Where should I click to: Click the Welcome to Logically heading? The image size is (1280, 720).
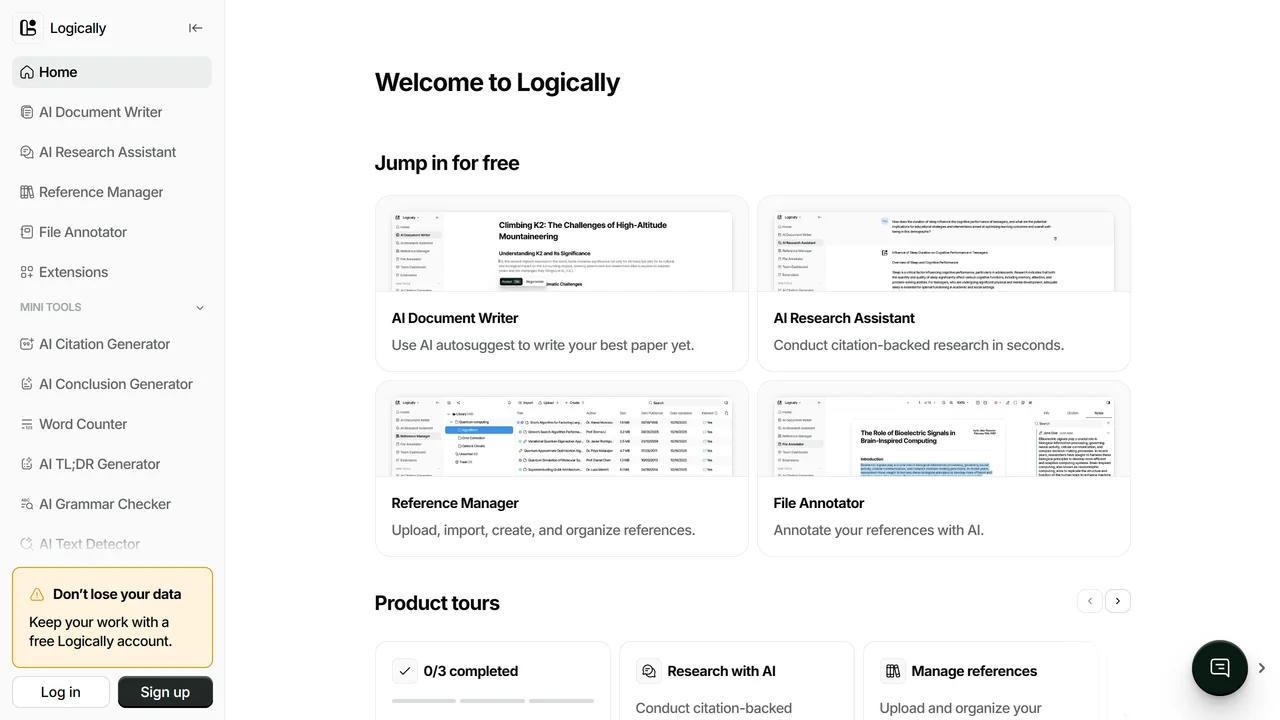[497, 82]
